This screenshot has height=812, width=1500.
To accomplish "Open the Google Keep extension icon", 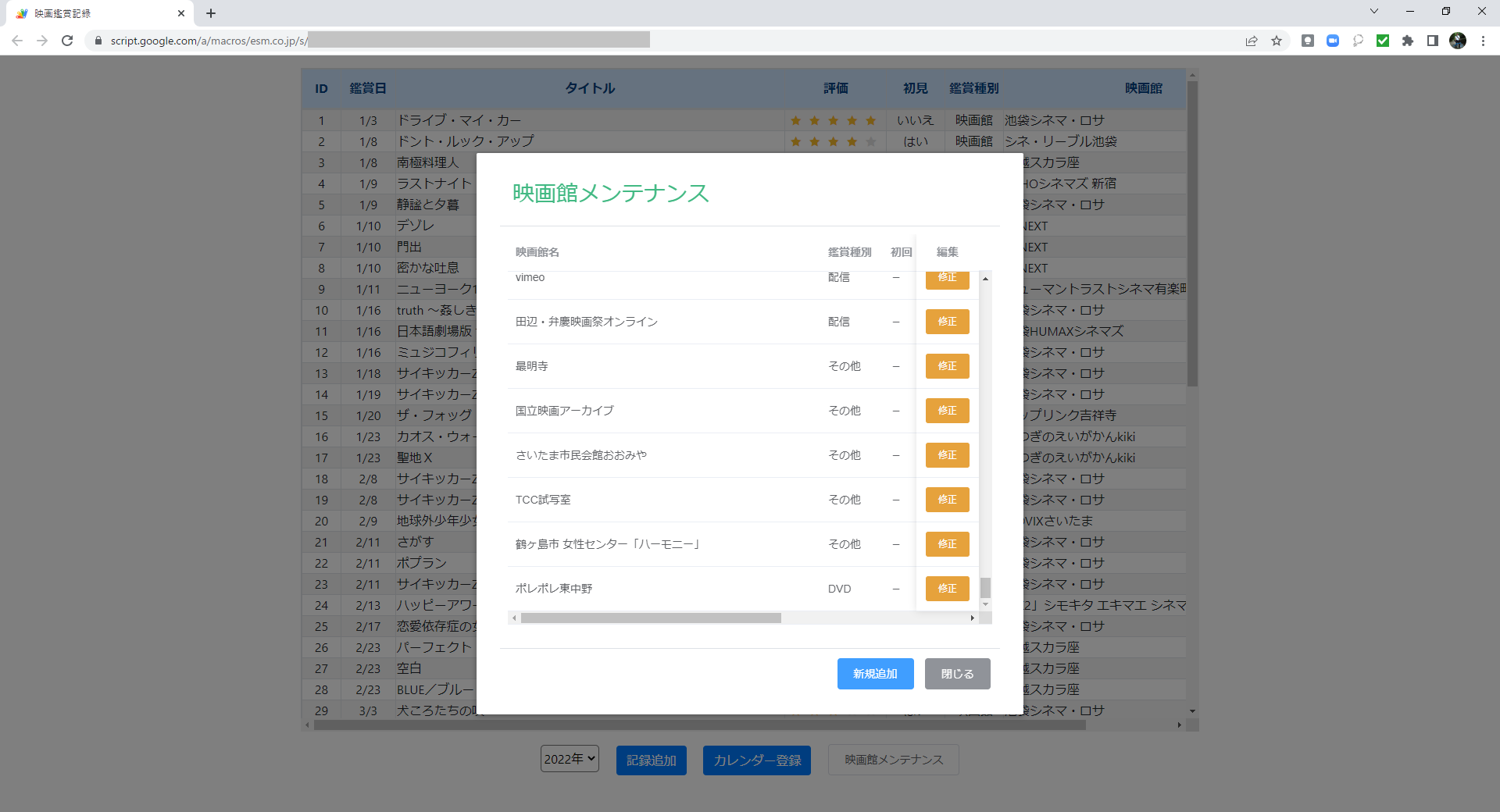I will (1307, 41).
